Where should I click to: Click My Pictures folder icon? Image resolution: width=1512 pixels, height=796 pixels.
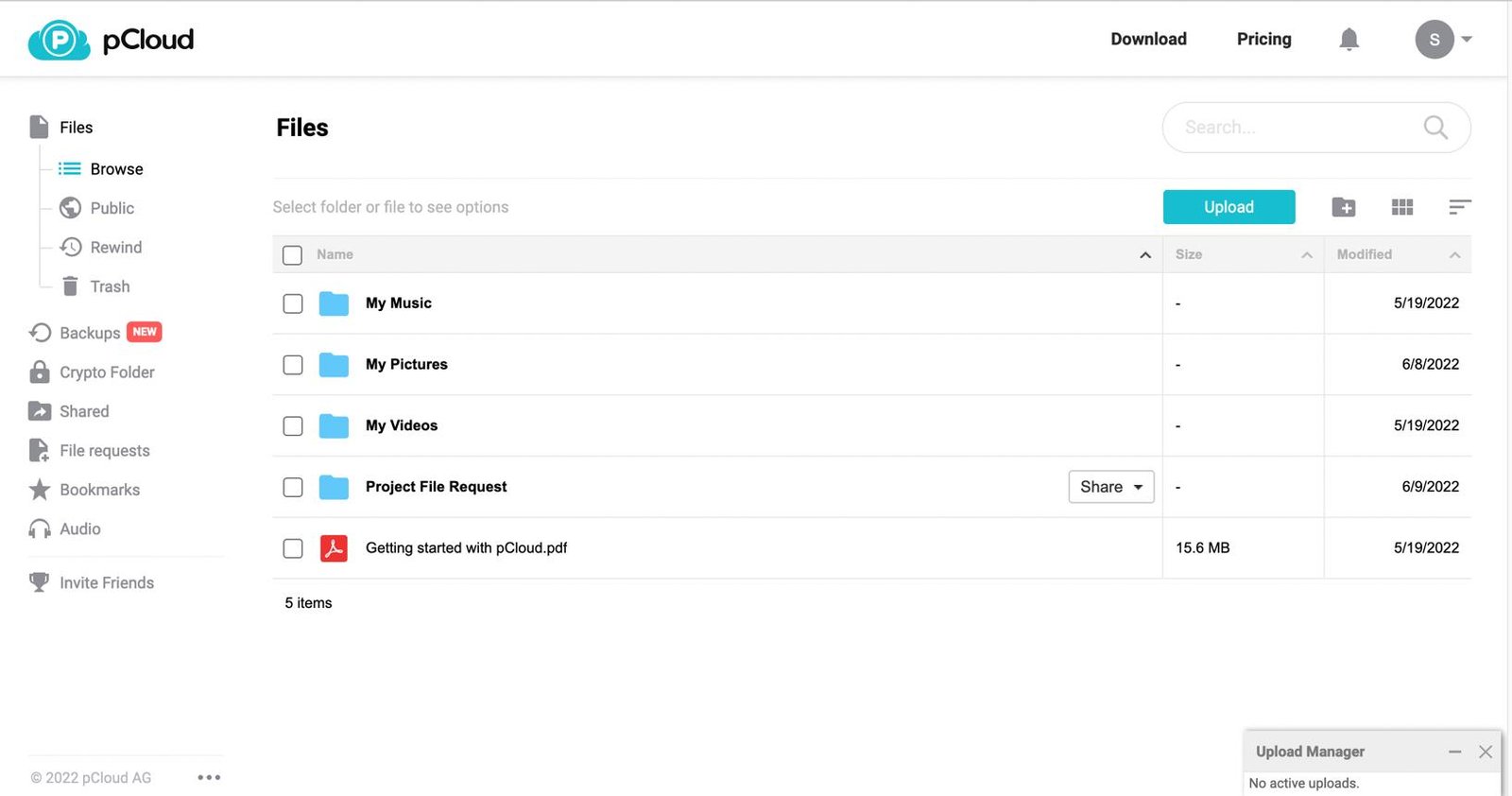(x=334, y=365)
